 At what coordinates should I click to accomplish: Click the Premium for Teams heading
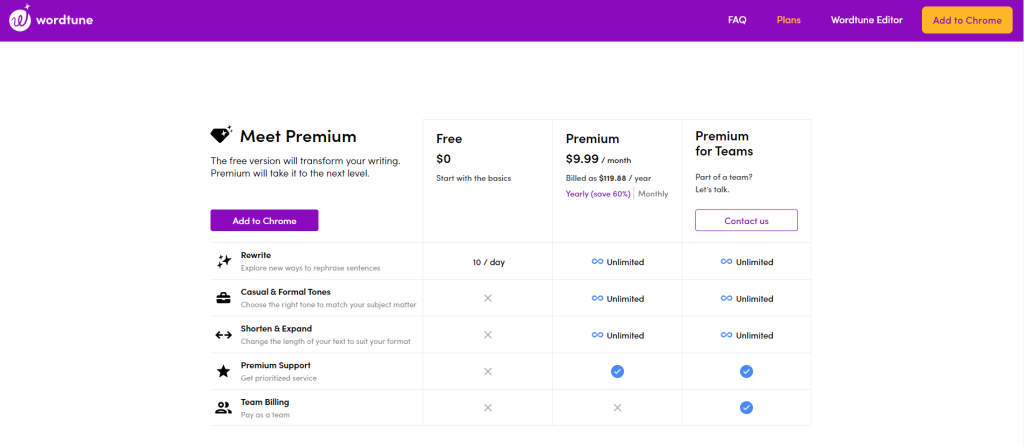point(724,144)
